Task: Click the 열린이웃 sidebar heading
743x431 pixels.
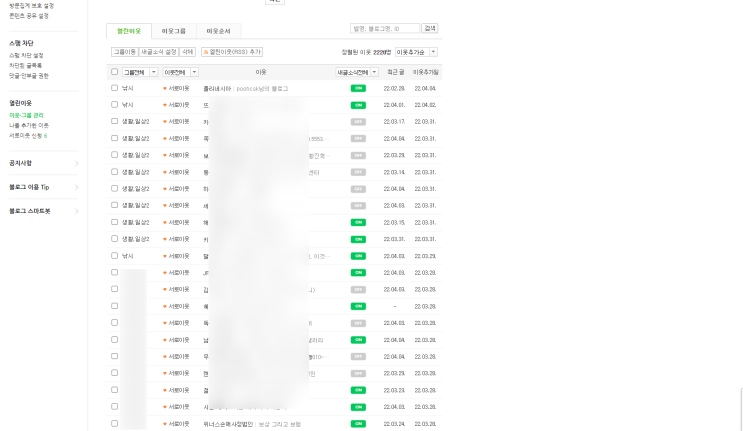Action: pyautogui.click(x=20, y=103)
